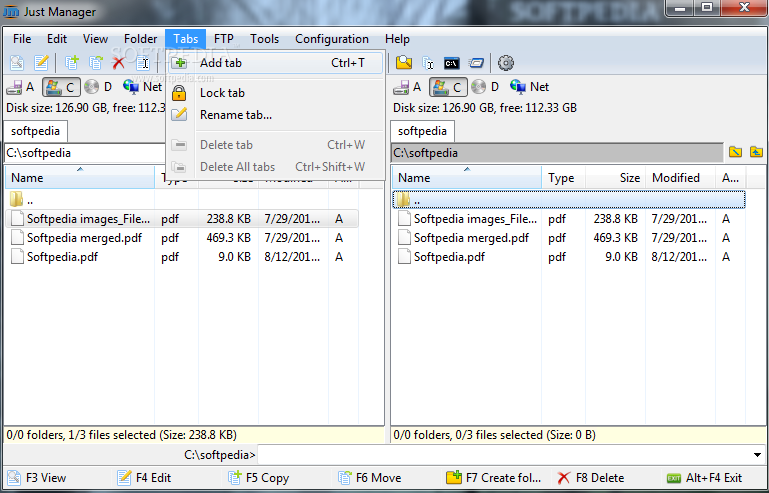This screenshot has width=769, height=493.
Task: Open the Tools menu
Action: (264, 39)
